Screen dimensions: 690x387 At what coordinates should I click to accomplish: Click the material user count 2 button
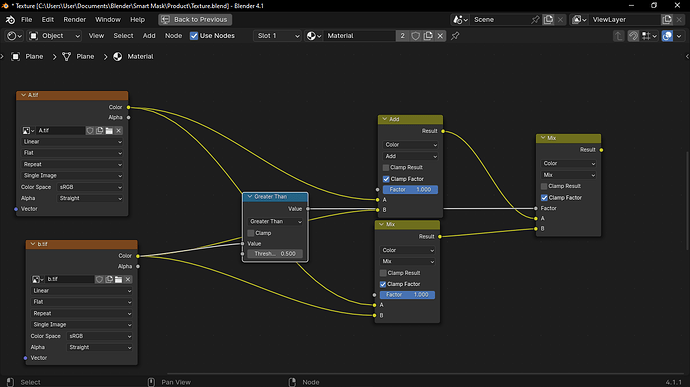tap(402, 36)
